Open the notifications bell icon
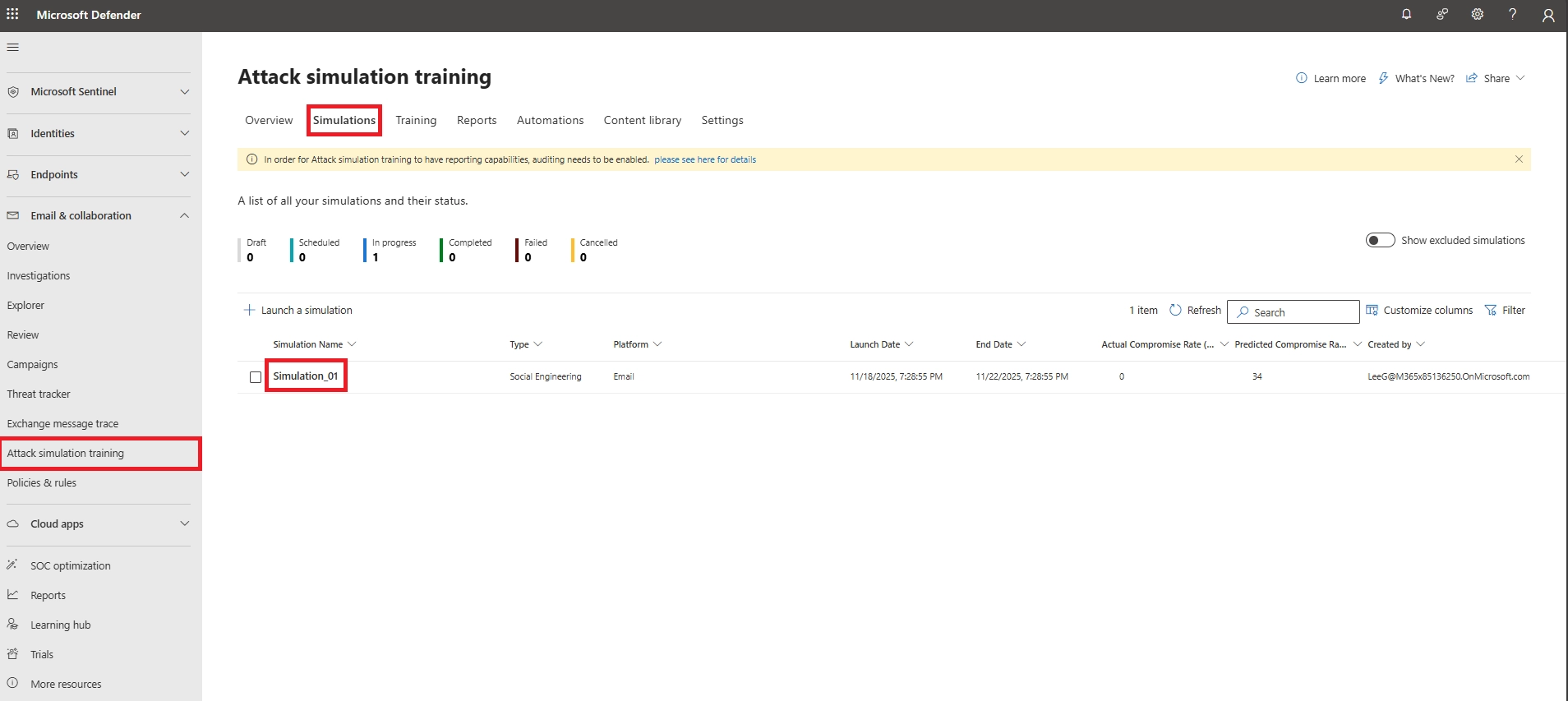Viewport: 1568px width, 701px height. click(x=1406, y=14)
